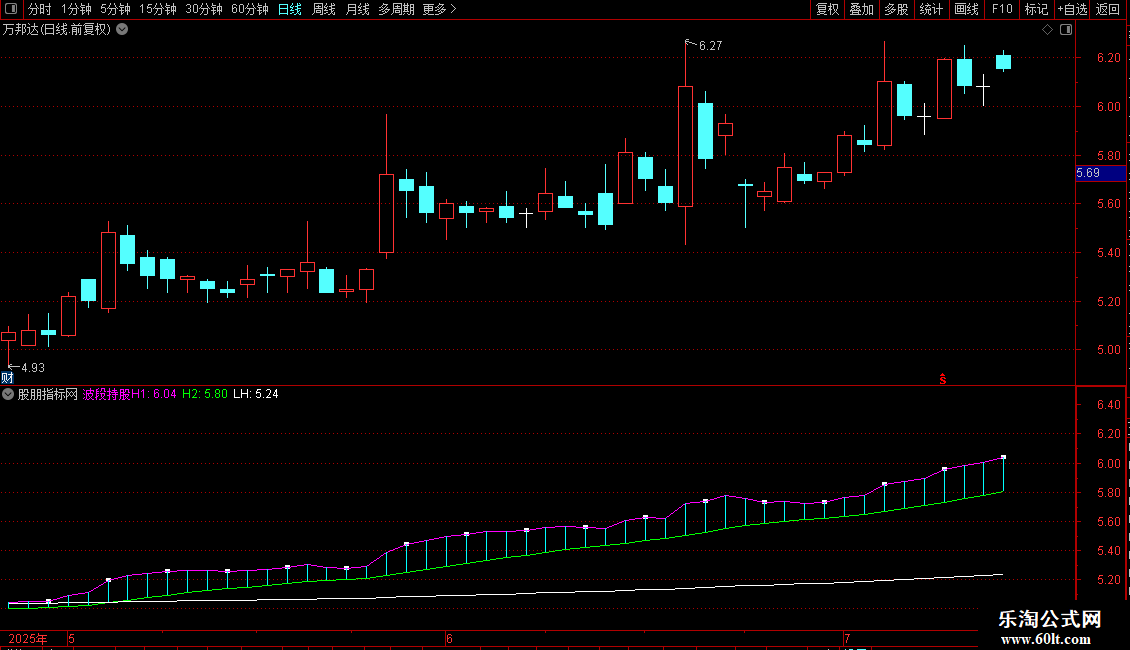
Task: Select the 30分钟 period
Action: (203, 9)
